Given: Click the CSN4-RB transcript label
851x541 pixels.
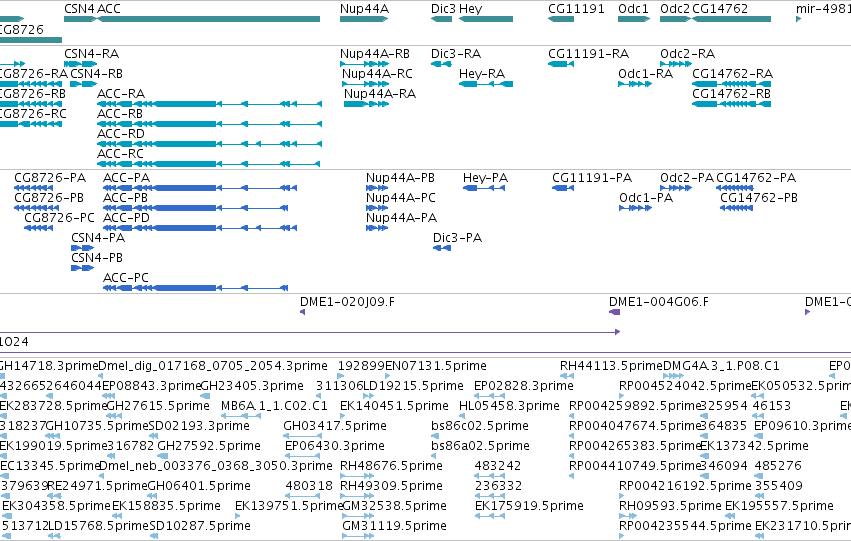Looking at the screenshot, I should tap(97, 73).
